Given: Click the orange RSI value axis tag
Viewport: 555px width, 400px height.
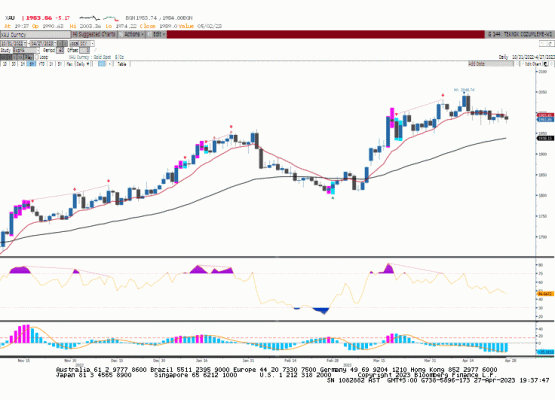Looking at the screenshot, I should click(x=545, y=294).
